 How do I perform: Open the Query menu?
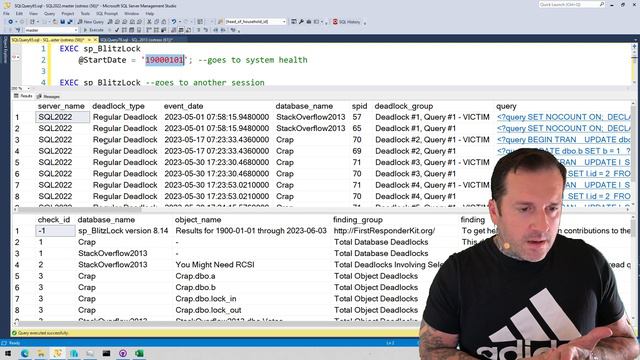49,13
